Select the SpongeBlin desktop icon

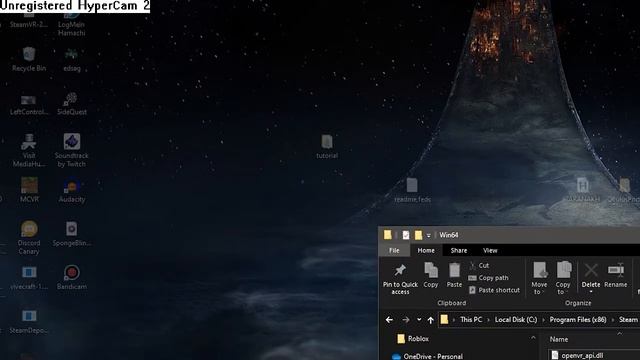point(72,233)
